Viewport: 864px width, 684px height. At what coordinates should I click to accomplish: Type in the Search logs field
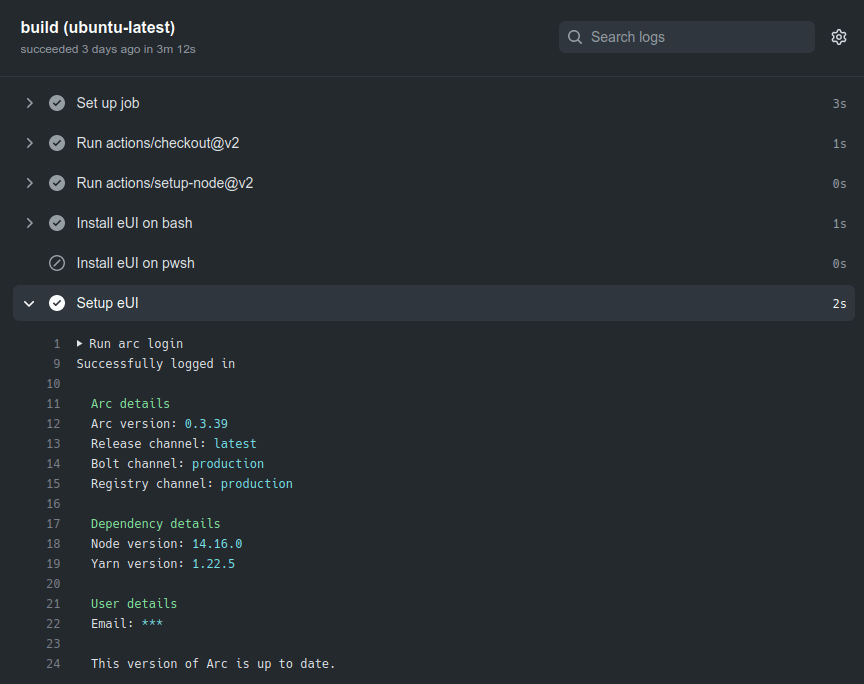coord(695,37)
